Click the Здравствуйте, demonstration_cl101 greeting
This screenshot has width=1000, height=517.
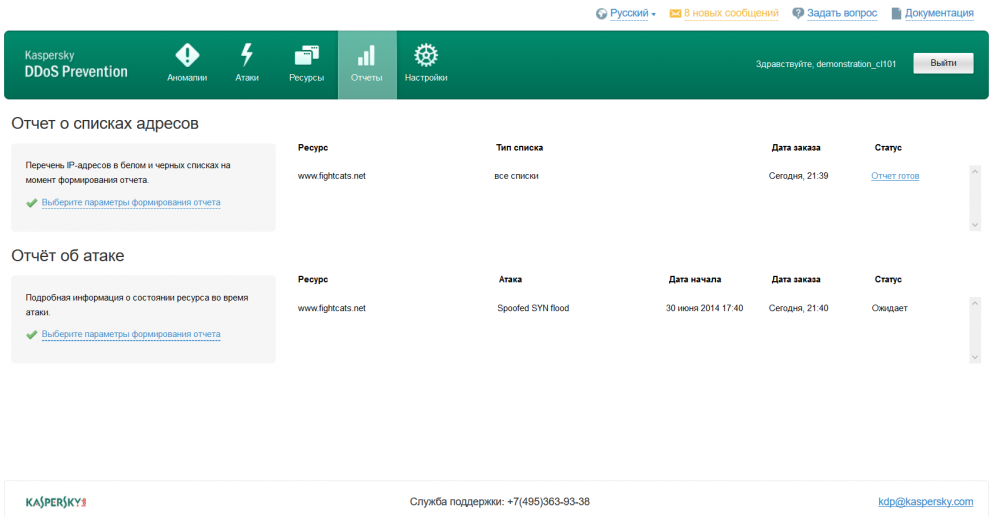click(x=826, y=64)
